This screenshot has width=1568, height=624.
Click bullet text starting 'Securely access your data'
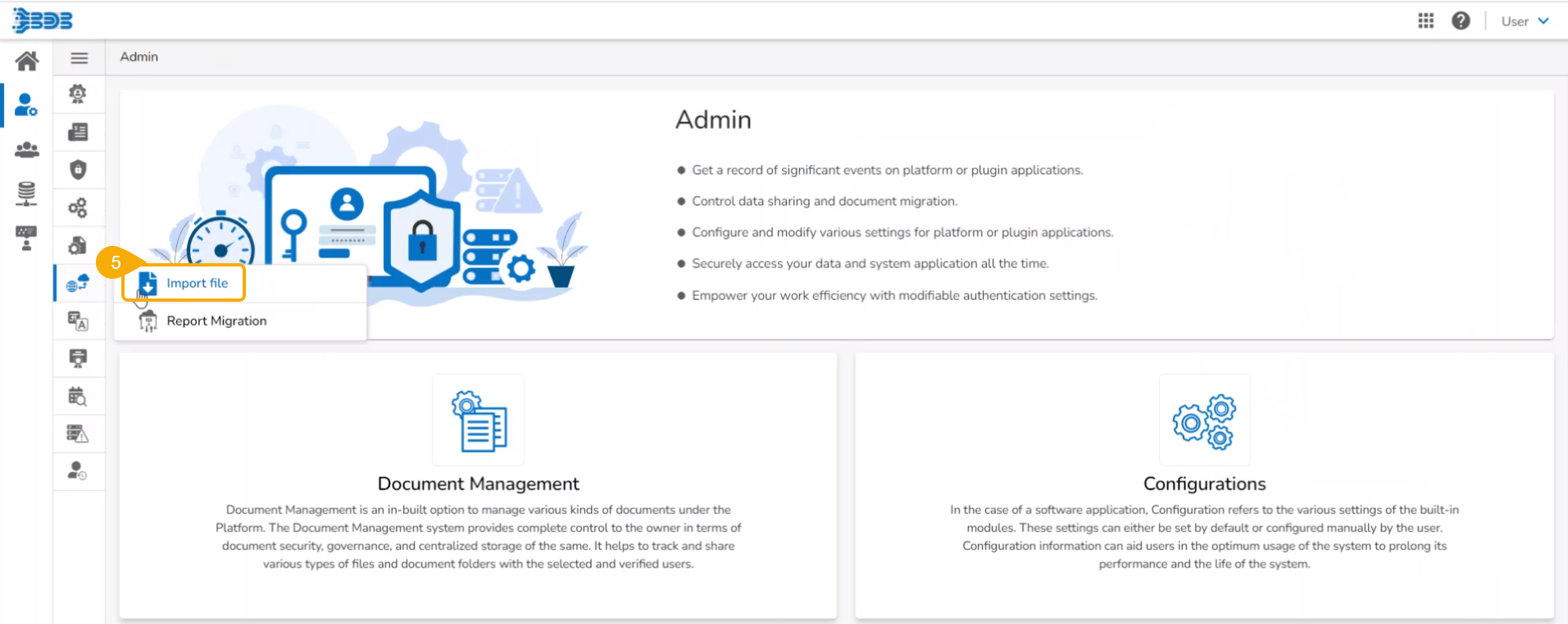click(x=870, y=263)
